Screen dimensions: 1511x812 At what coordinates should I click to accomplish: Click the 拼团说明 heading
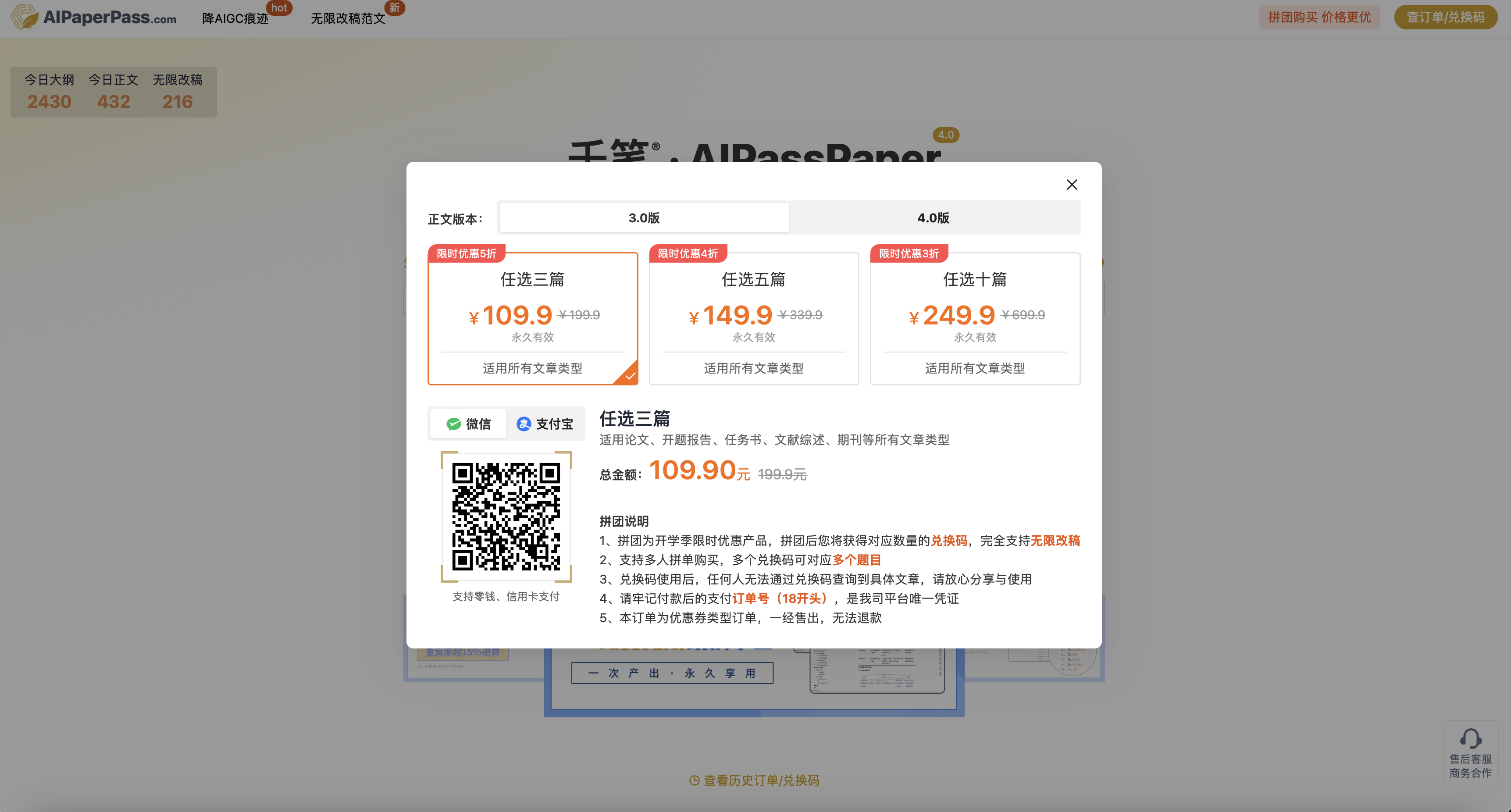pyautogui.click(x=624, y=521)
